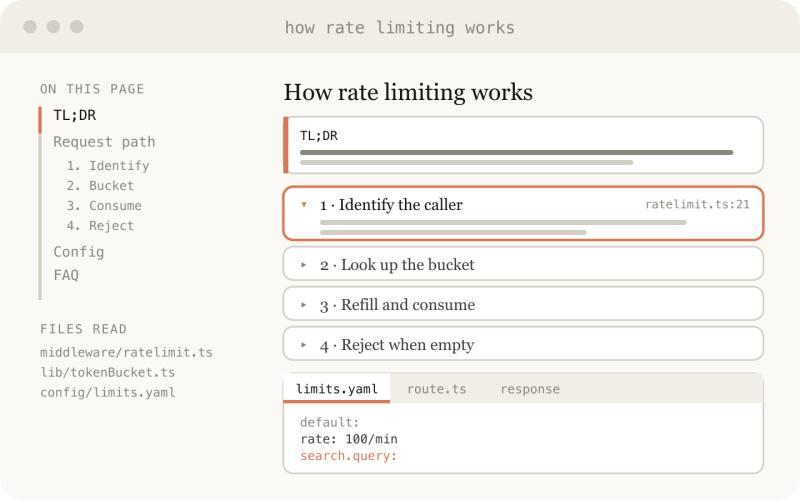Click the 2 · Look up the bucket heading
The image size is (800, 500).
pos(397,265)
